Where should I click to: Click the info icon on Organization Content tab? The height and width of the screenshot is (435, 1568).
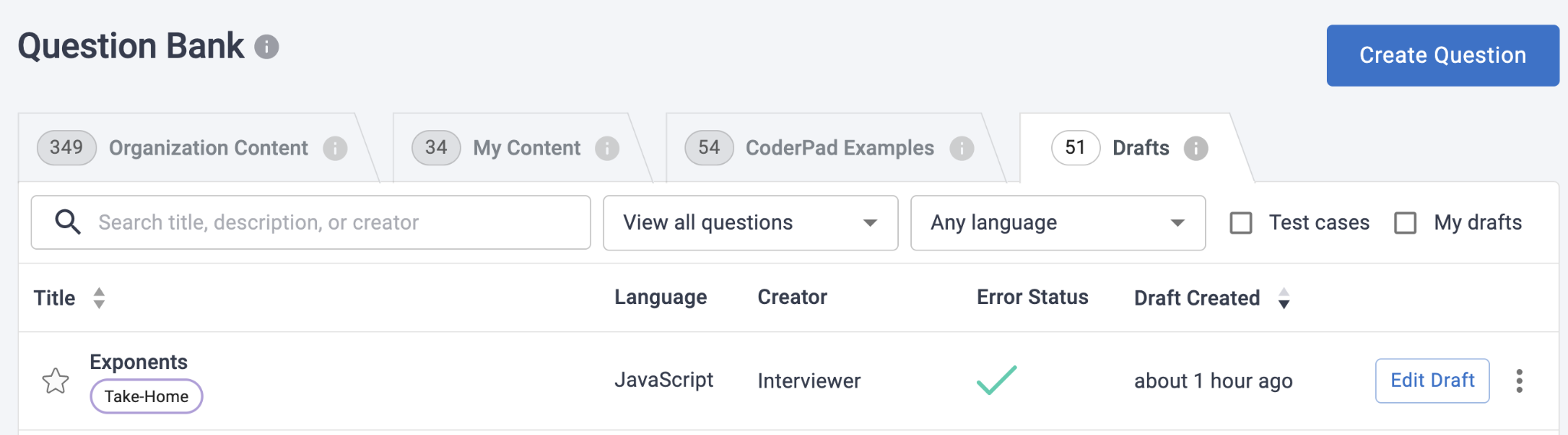click(x=335, y=148)
